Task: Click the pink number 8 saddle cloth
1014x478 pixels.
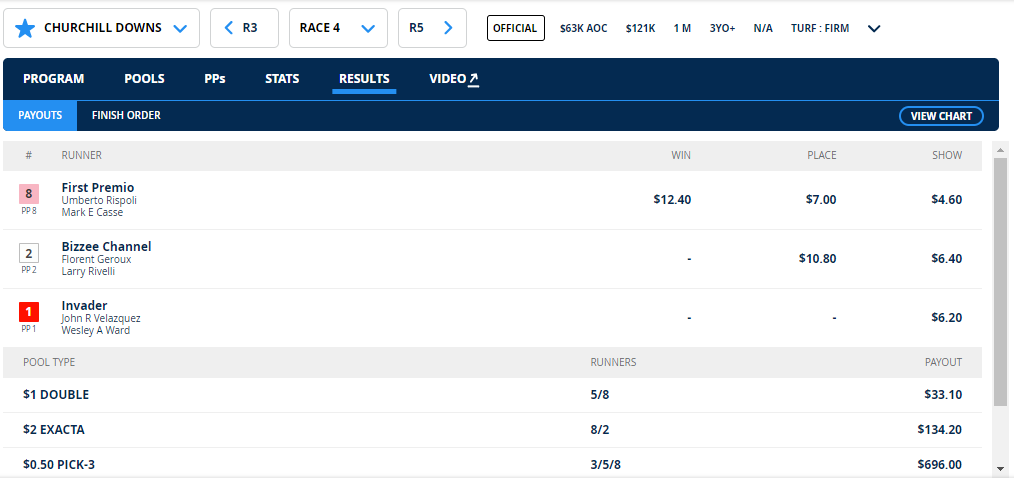Action: (28, 194)
